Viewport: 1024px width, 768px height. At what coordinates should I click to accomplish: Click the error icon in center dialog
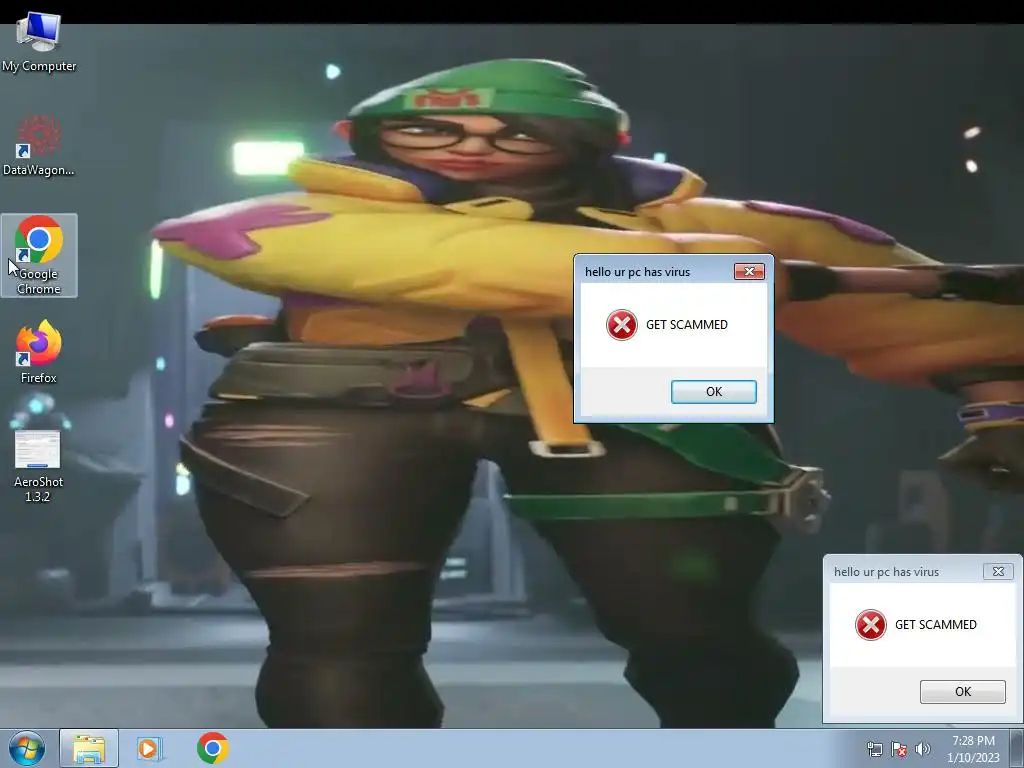[x=622, y=325]
